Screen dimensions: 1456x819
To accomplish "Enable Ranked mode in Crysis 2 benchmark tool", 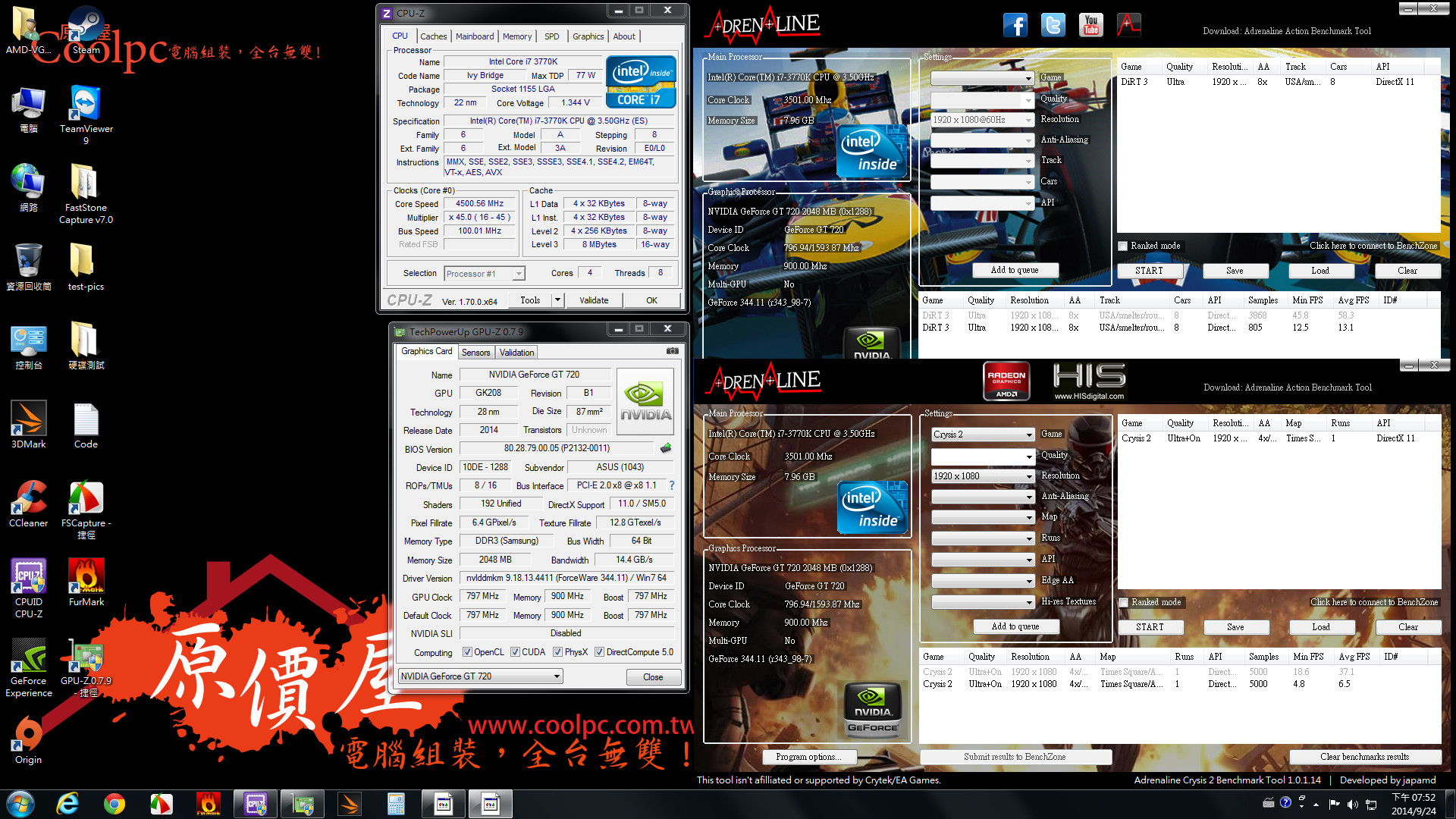I will pyautogui.click(x=1124, y=602).
